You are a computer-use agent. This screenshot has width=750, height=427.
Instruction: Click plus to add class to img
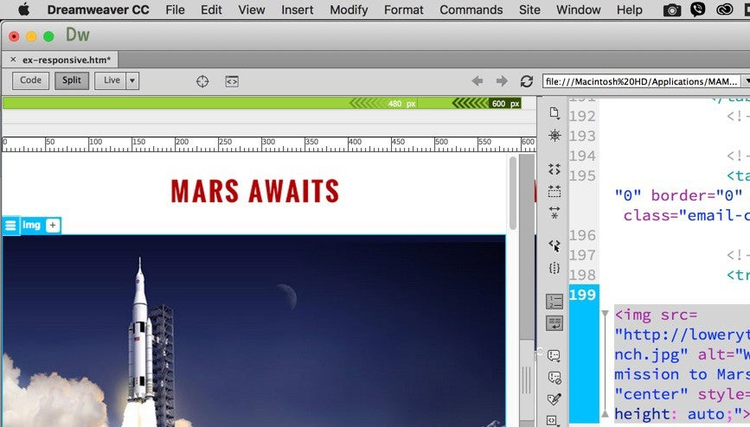pos(53,225)
